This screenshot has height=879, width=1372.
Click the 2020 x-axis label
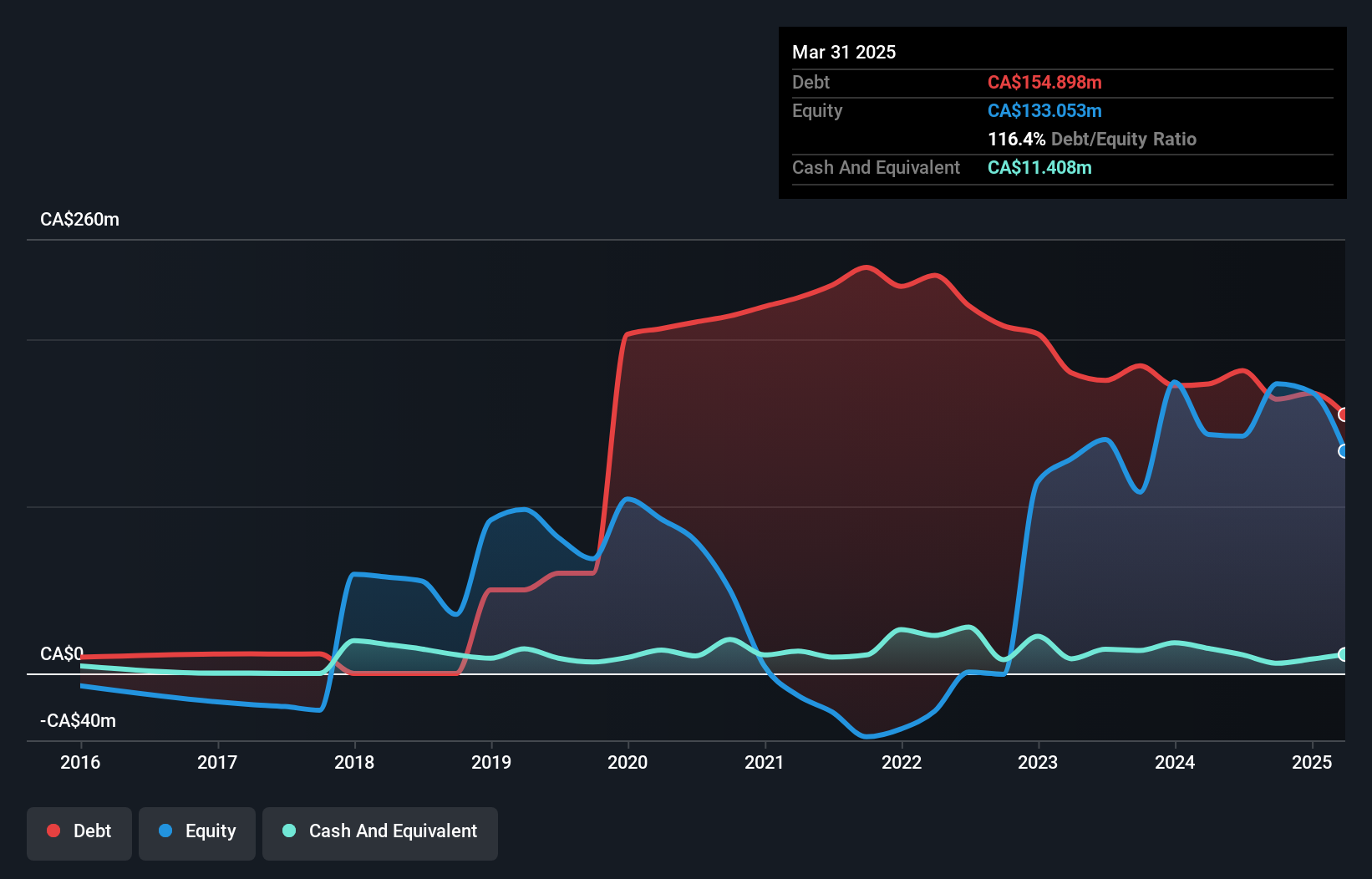pos(628,762)
